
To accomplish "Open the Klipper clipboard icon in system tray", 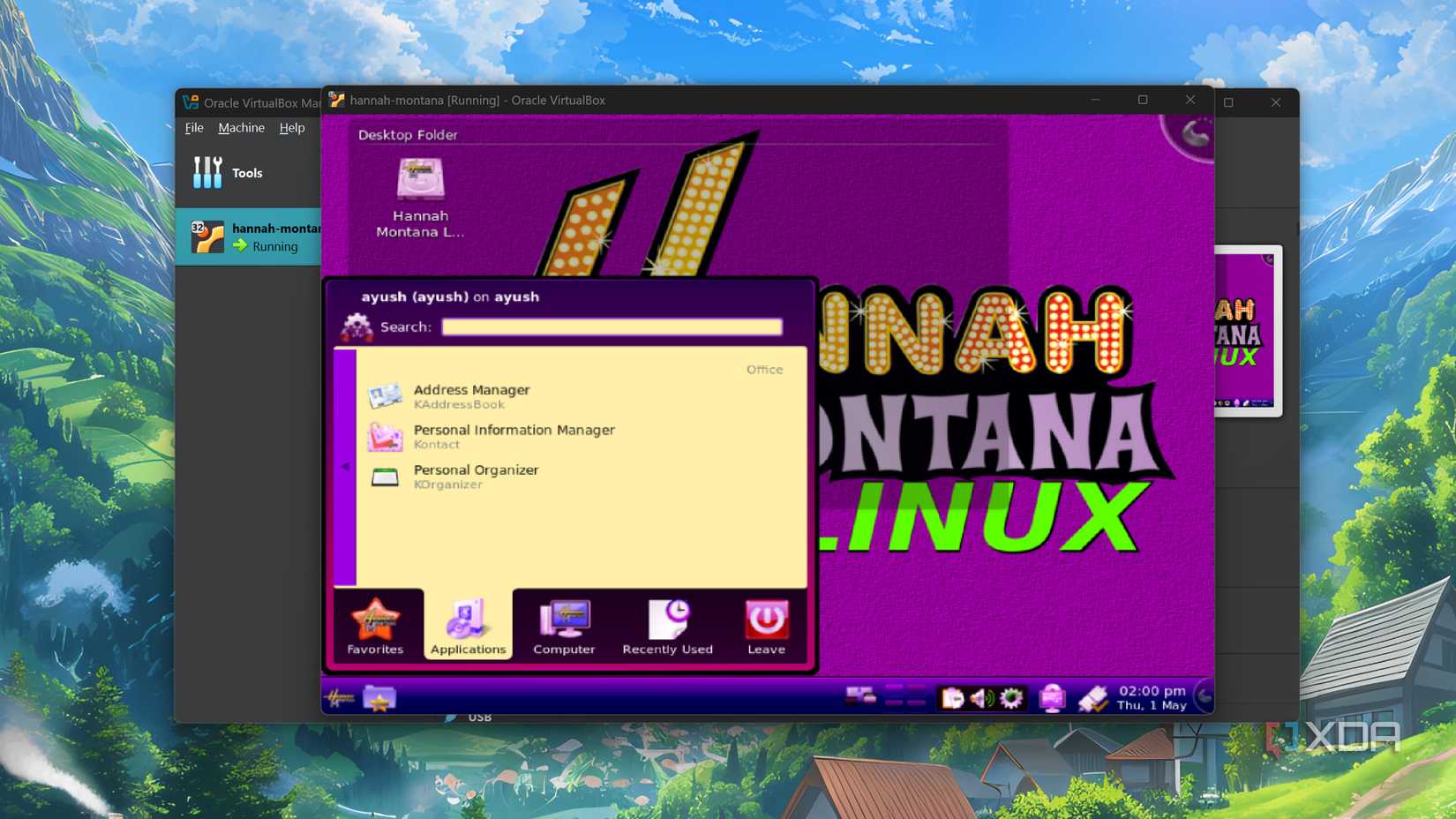I will click(953, 697).
